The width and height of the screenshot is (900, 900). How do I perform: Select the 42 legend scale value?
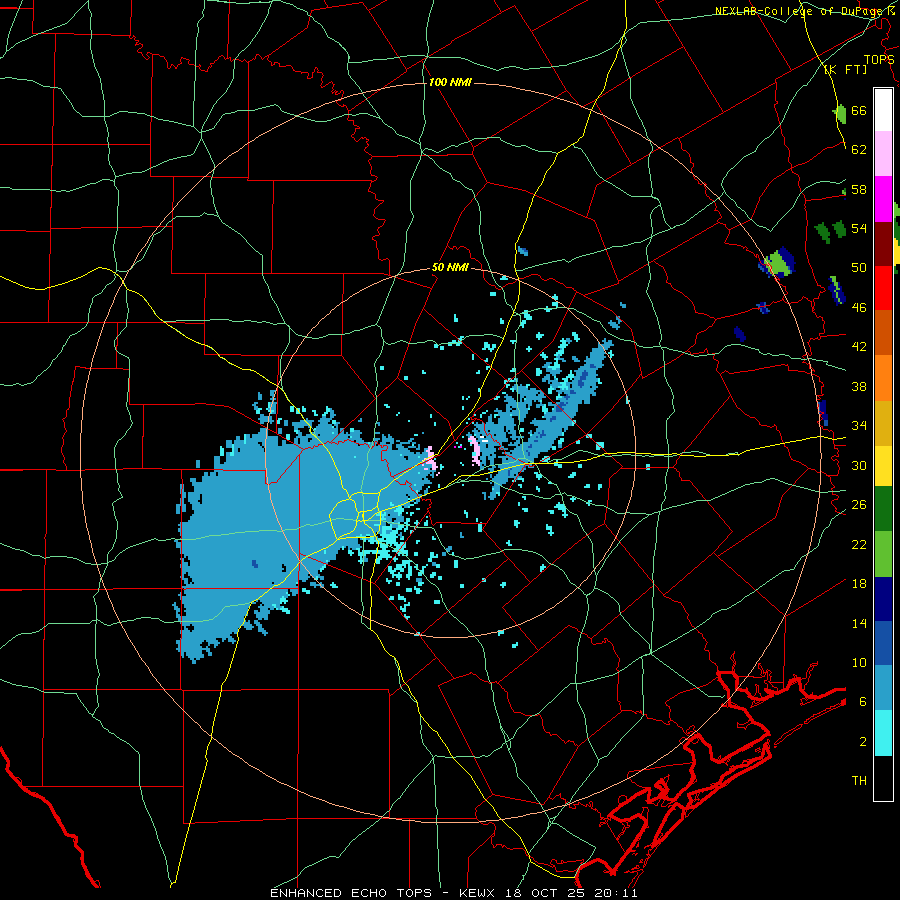click(859, 347)
